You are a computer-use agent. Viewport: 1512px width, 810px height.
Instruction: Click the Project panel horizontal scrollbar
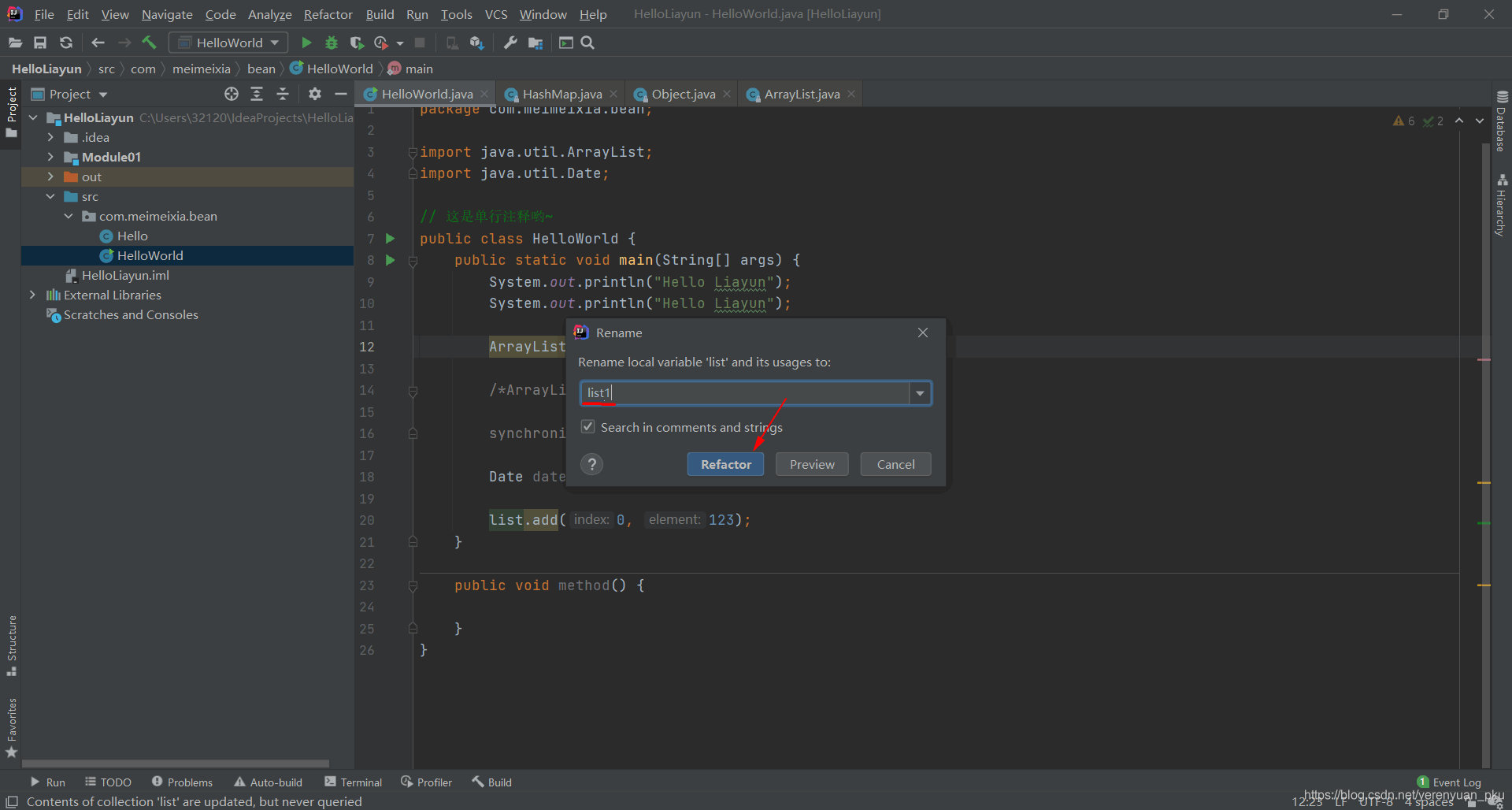click(176, 764)
